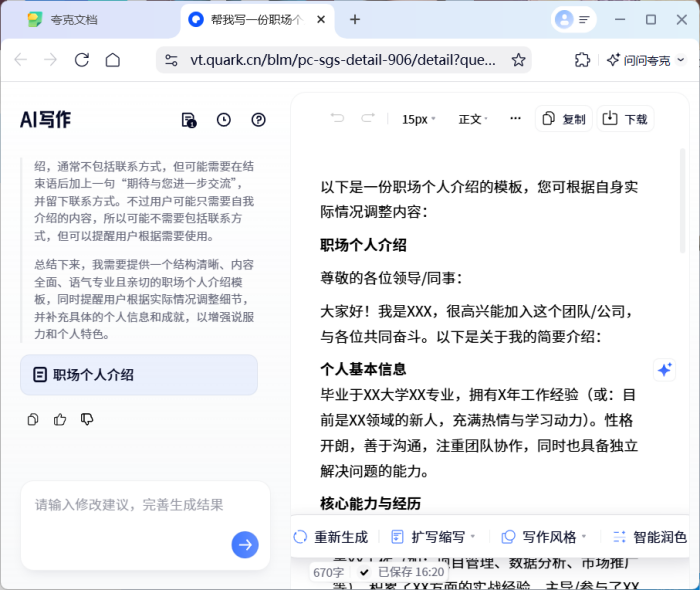This screenshot has width=700, height=590.
Task: Undo the last edit in the editor
Action: (x=337, y=119)
